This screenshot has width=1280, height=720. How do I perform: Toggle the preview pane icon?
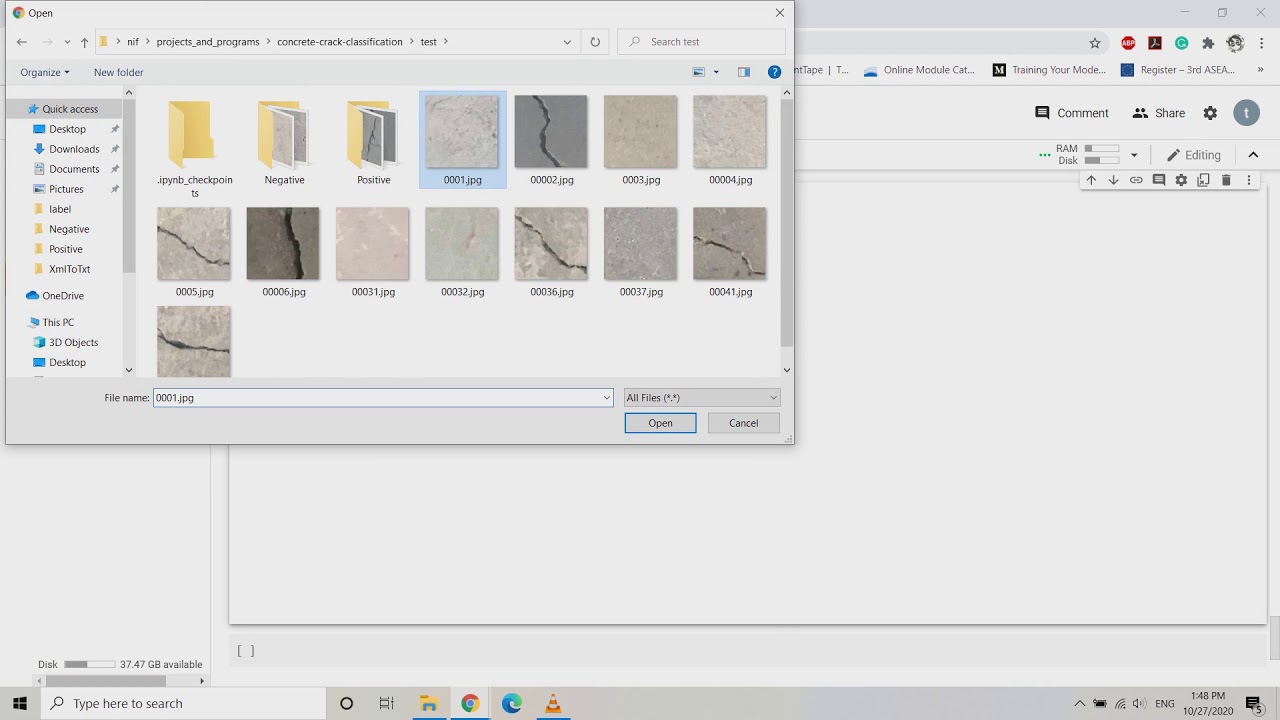pos(743,72)
